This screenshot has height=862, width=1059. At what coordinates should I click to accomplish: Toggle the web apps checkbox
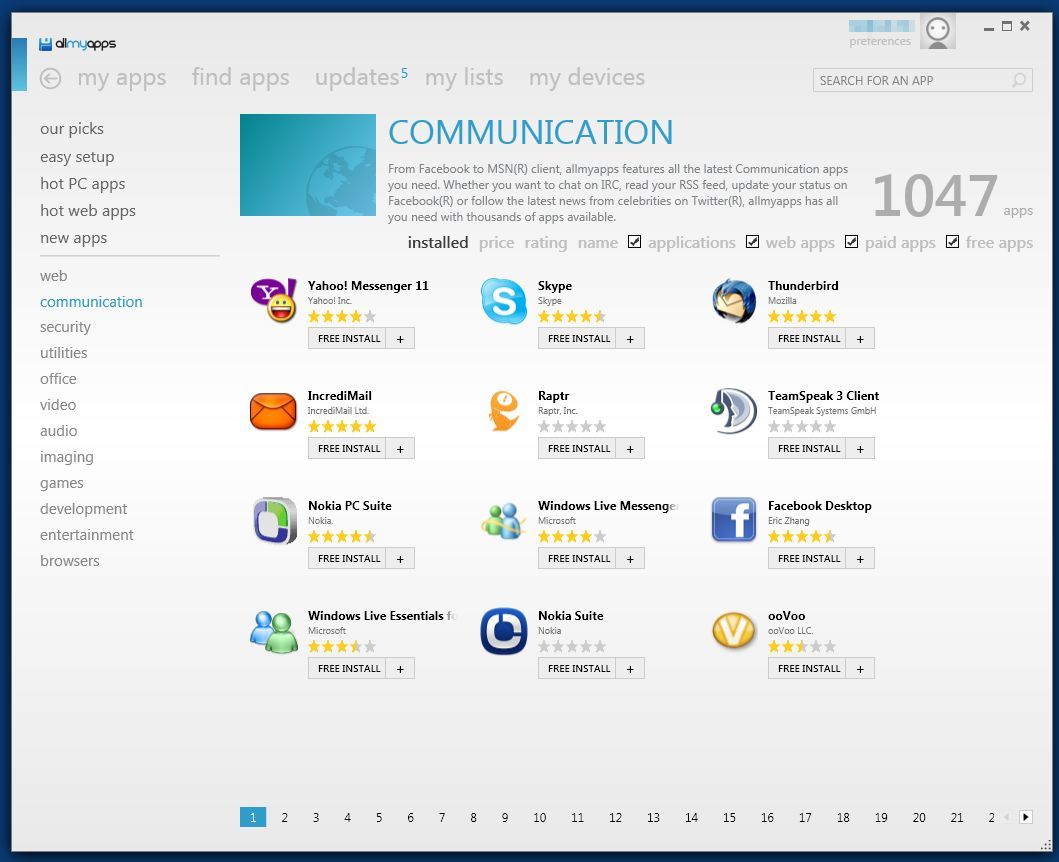(x=752, y=241)
